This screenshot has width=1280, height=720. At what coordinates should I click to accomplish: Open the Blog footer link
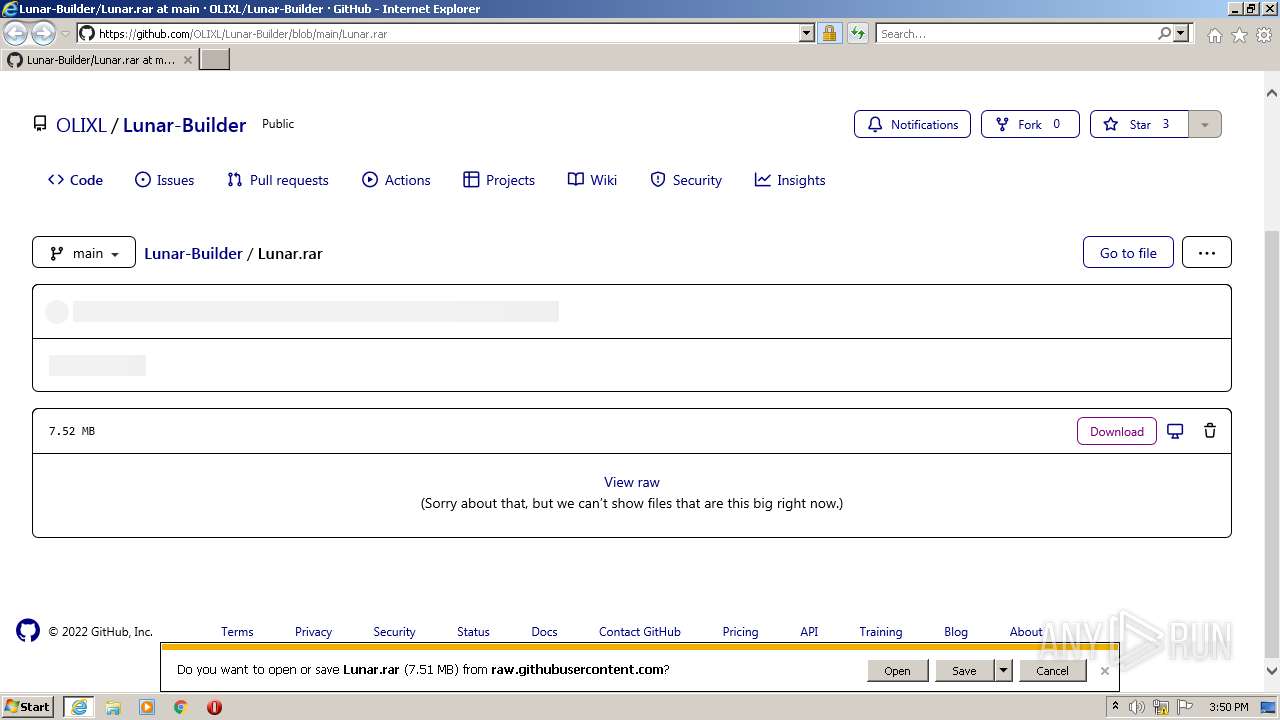click(956, 632)
